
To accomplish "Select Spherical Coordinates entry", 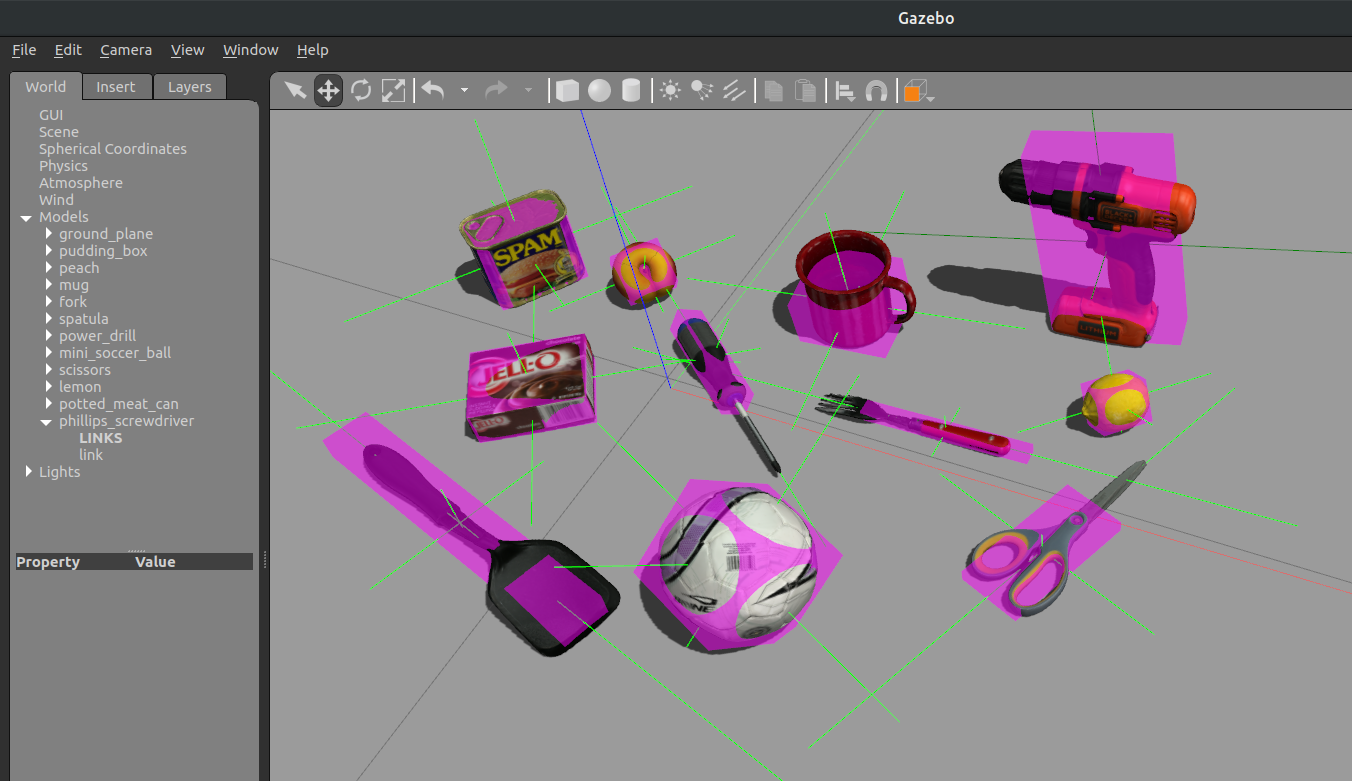I will 113,149.
